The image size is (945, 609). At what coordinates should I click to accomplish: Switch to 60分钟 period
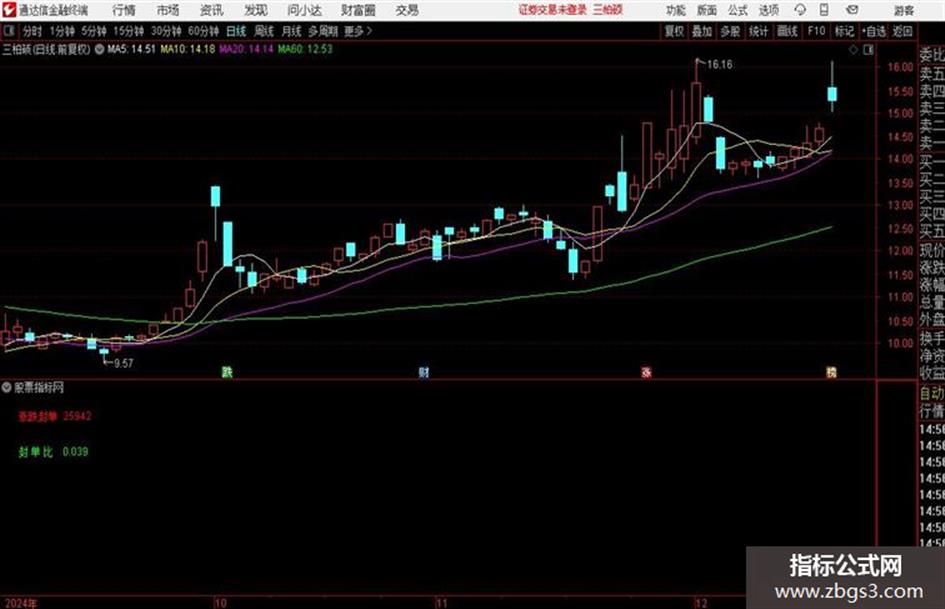204,31
